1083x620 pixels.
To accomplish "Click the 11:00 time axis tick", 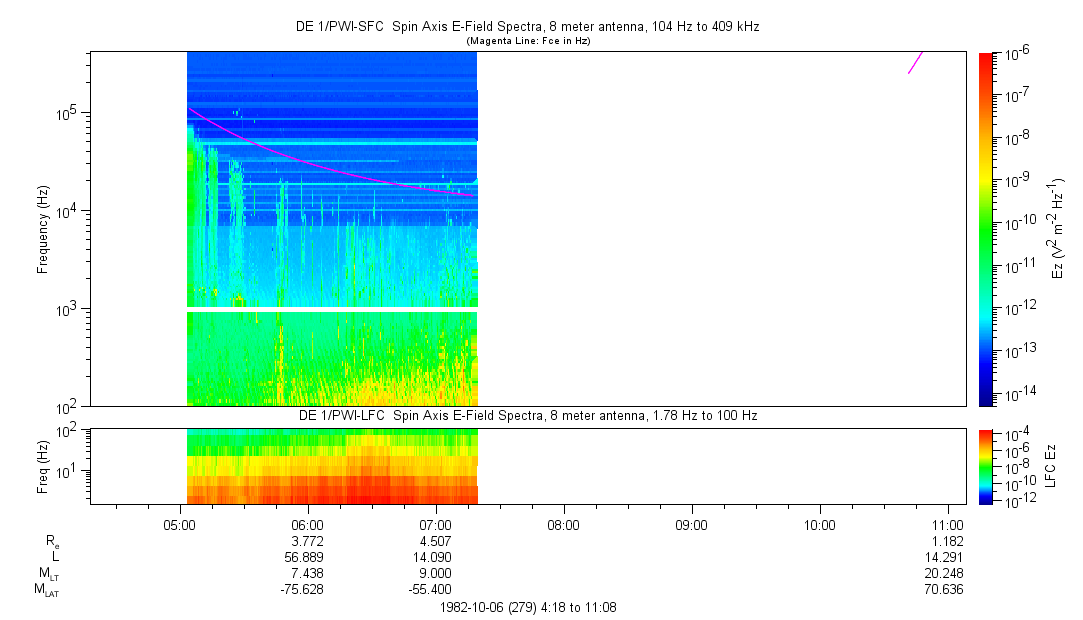I will [x=948, y=525].
